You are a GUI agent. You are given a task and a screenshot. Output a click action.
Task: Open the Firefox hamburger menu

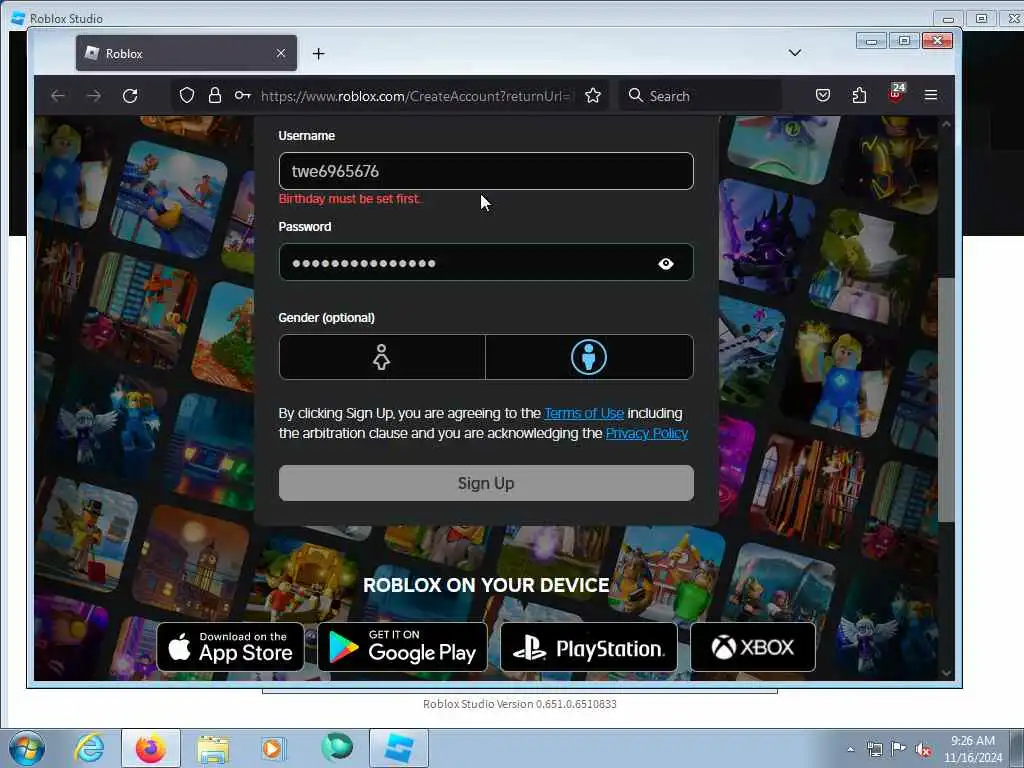tap(931, 95)
